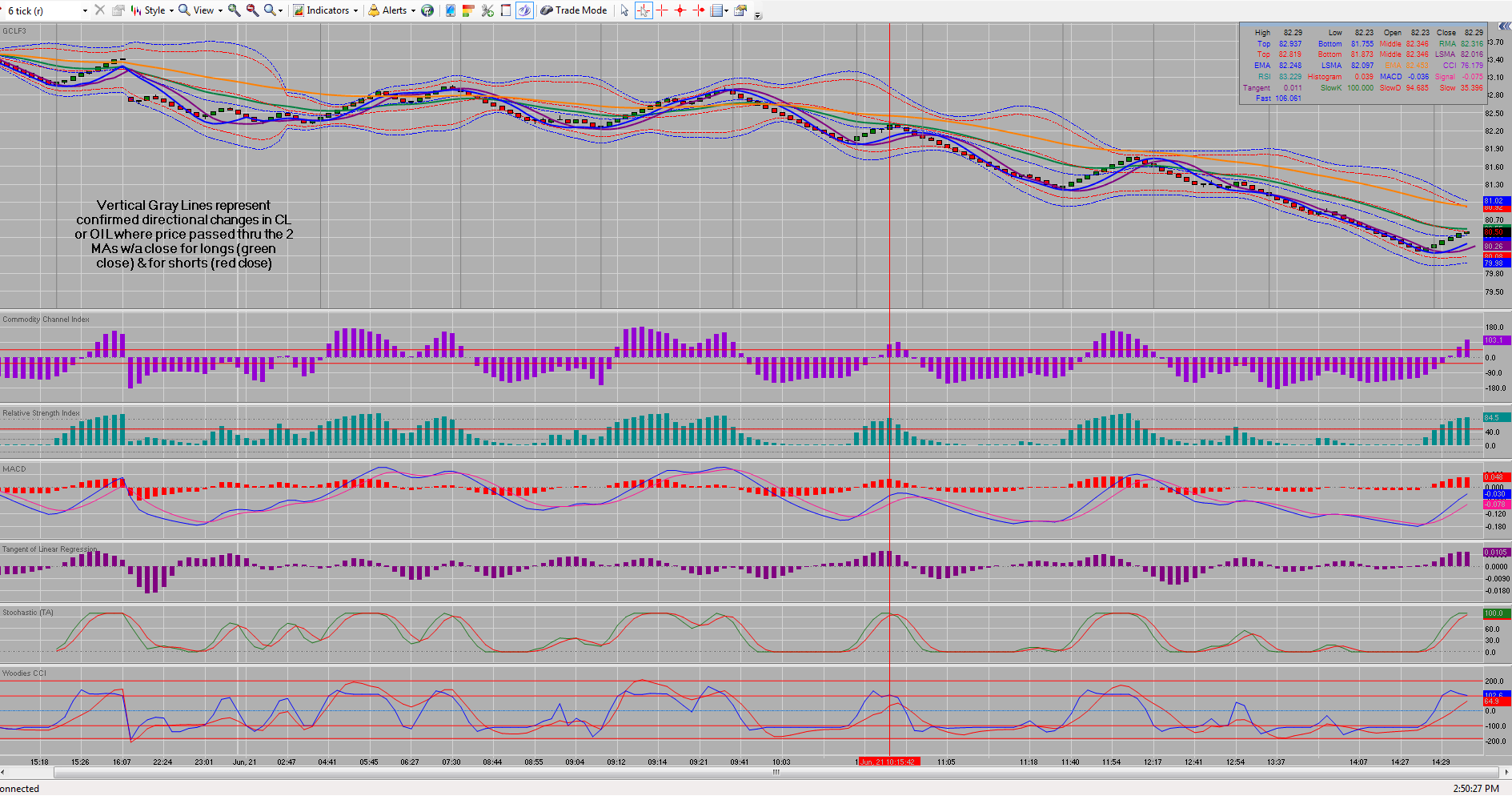Click the blue 81.02 price axis tag
The image size is (1512, 796).
tap(1496, 201)
